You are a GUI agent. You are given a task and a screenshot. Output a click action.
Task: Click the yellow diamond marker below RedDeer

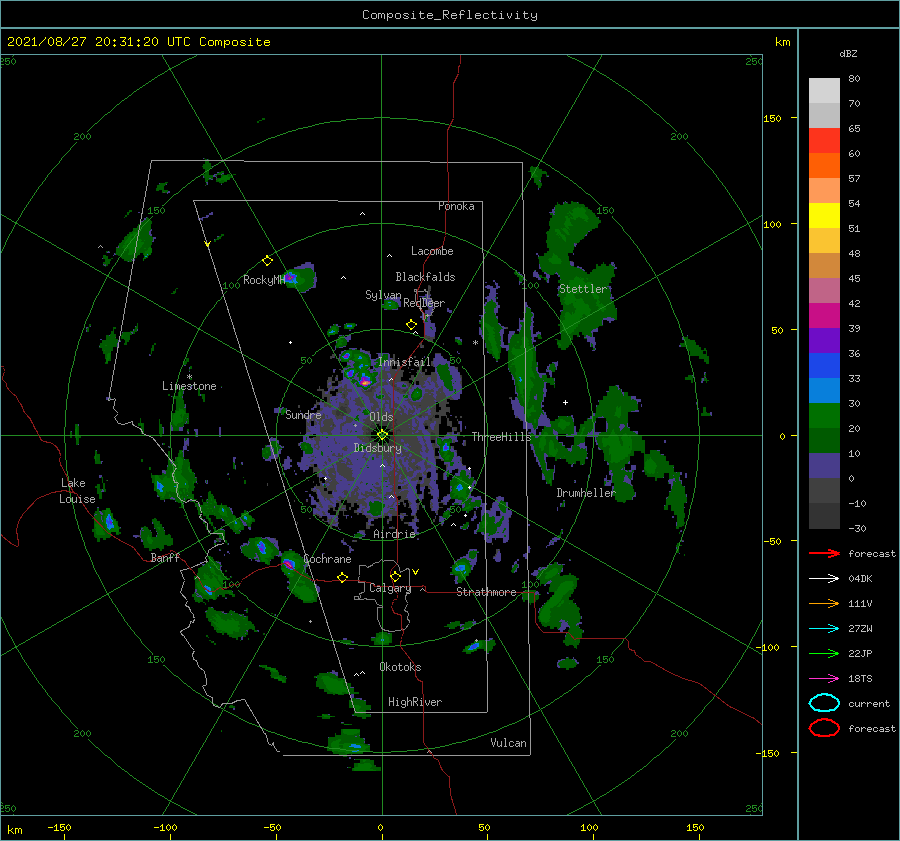411,325
